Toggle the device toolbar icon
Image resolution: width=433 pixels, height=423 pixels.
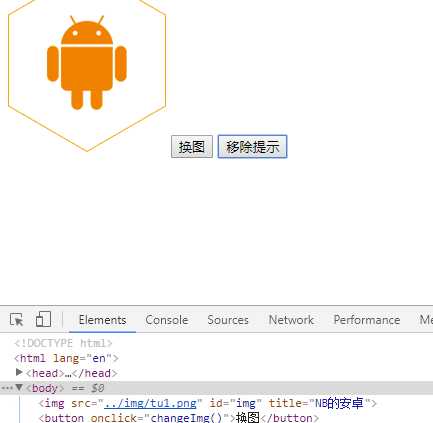43,319
